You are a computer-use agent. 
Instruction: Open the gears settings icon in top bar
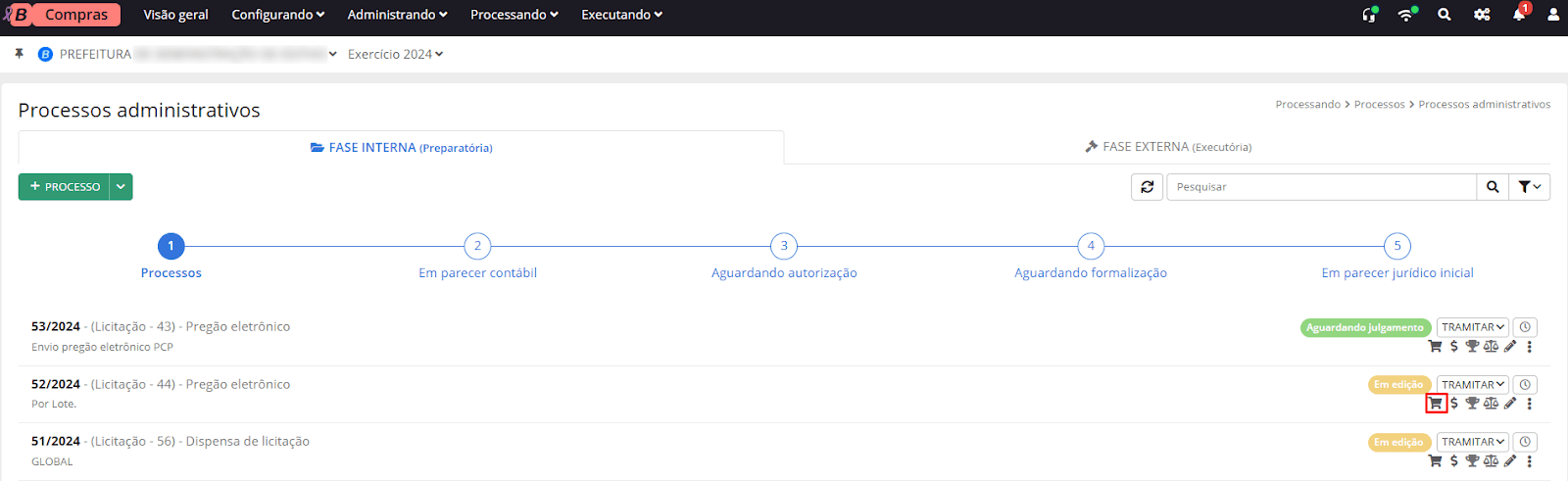point(1482,15)
